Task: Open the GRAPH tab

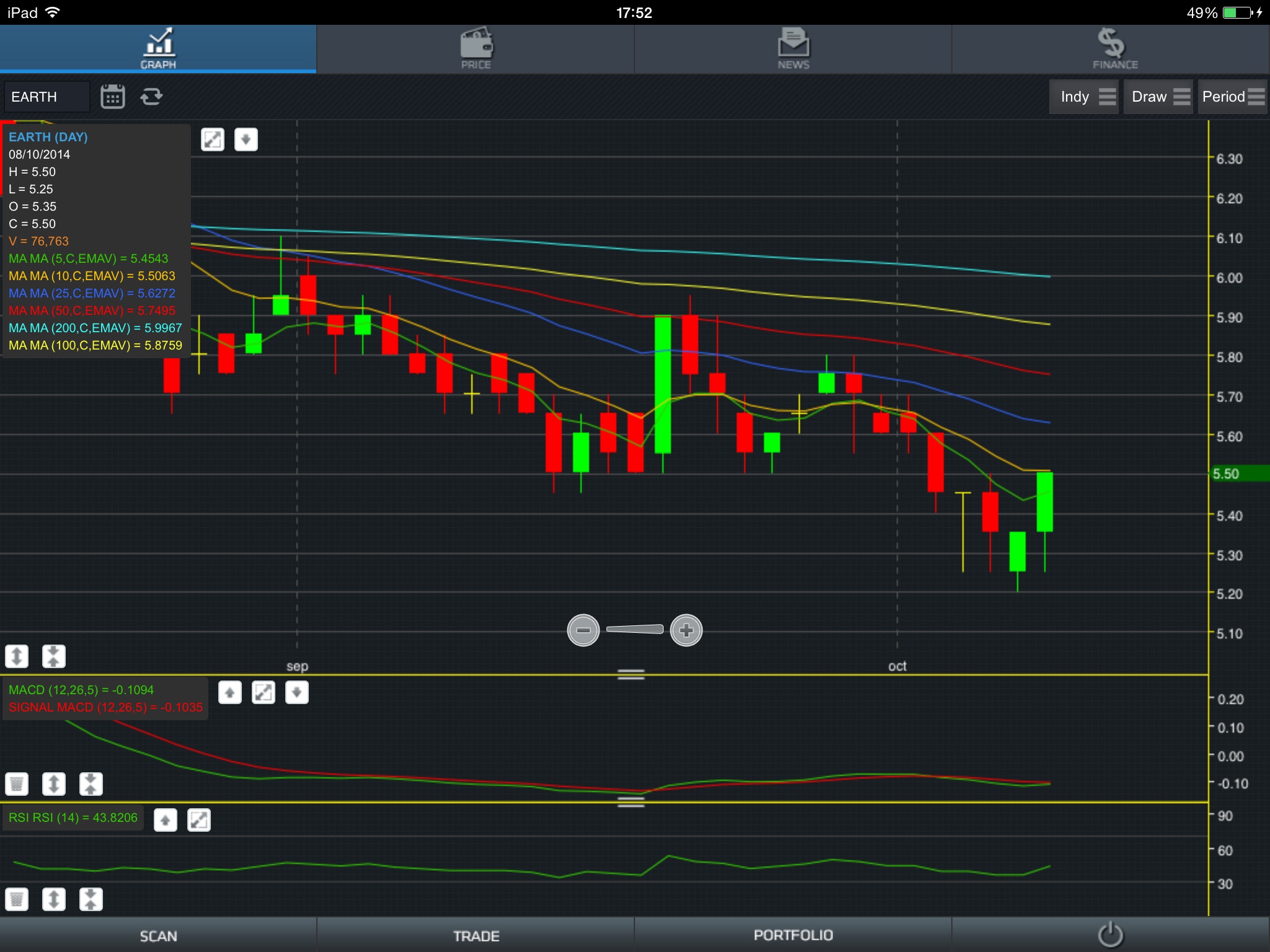Action: tap(158, 48)
